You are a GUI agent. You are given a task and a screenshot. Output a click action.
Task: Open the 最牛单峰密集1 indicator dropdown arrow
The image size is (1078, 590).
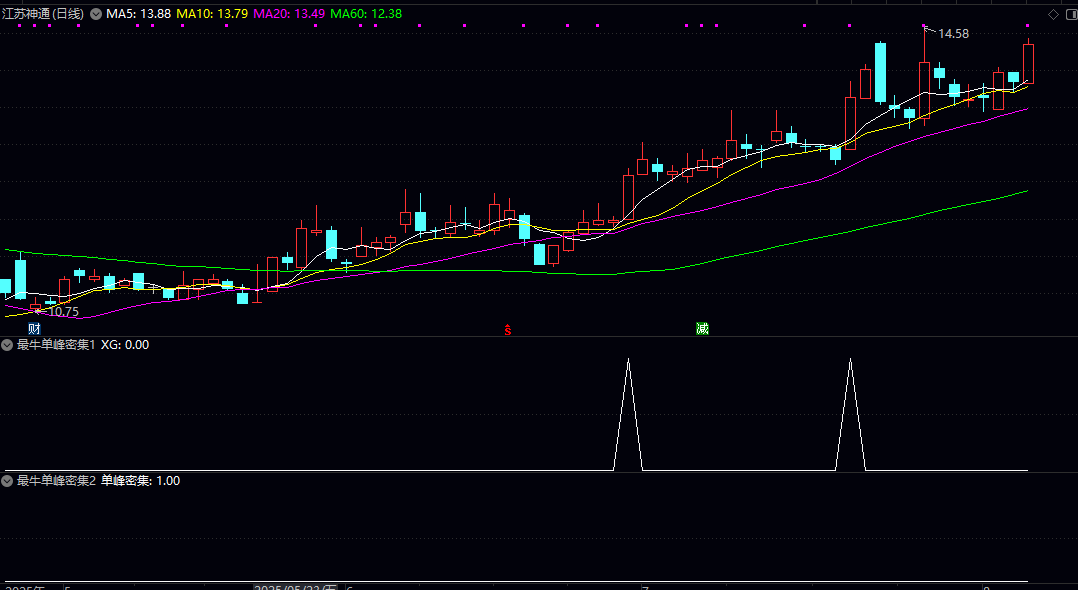pyautogui.click(x=8, y=345)
